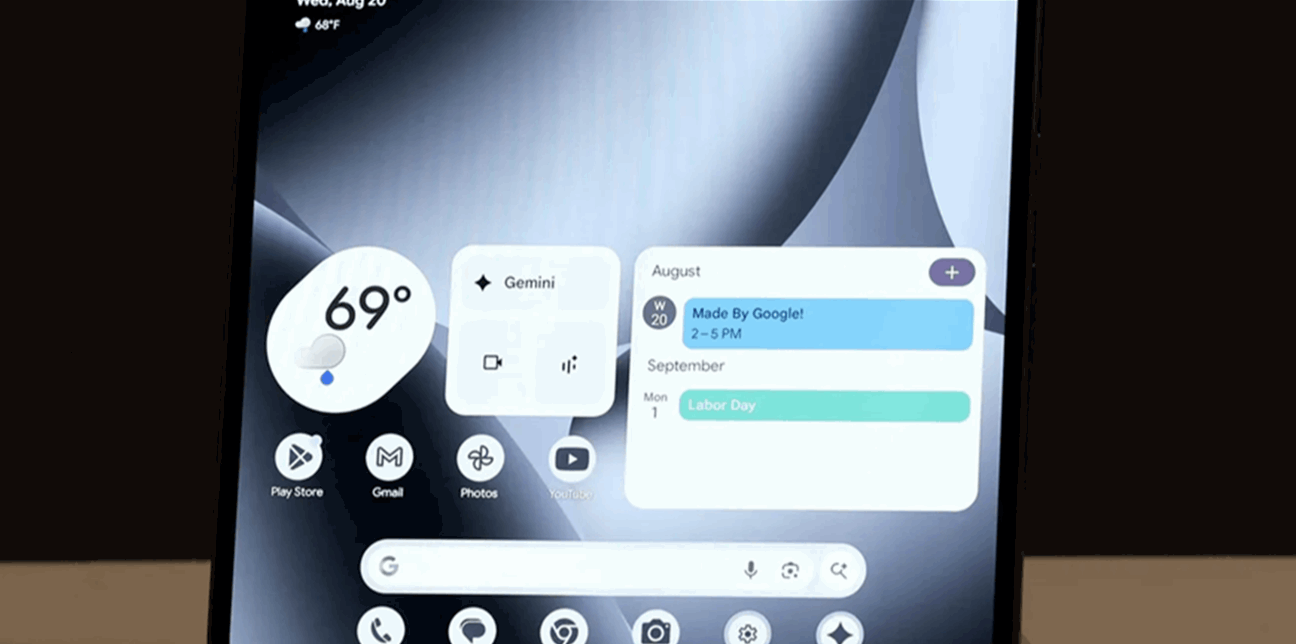Open the Gmail app
This screenshot has height=644, width=1296.
[389, 458]
